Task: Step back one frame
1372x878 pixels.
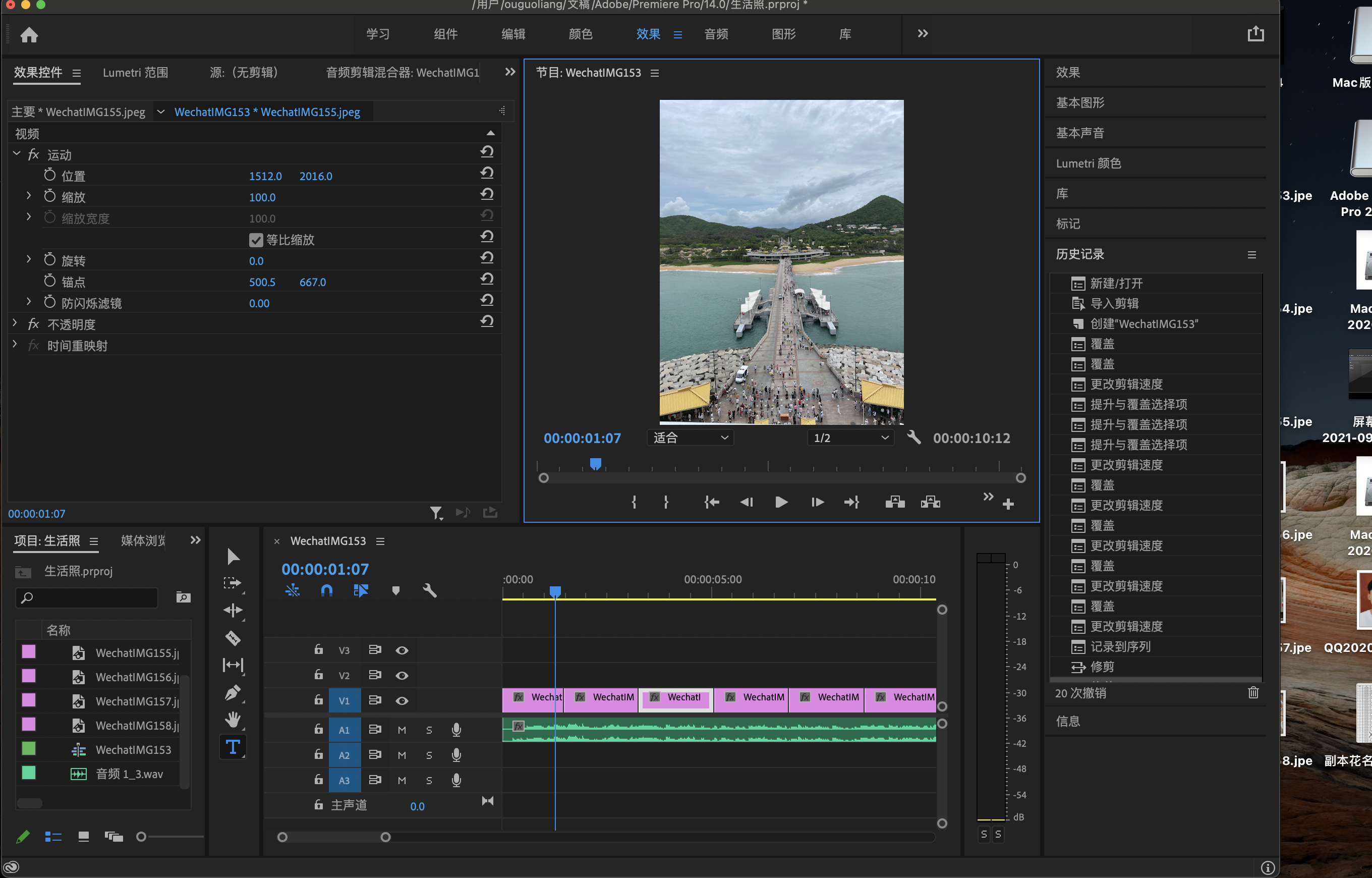Action: click(747, 502)
